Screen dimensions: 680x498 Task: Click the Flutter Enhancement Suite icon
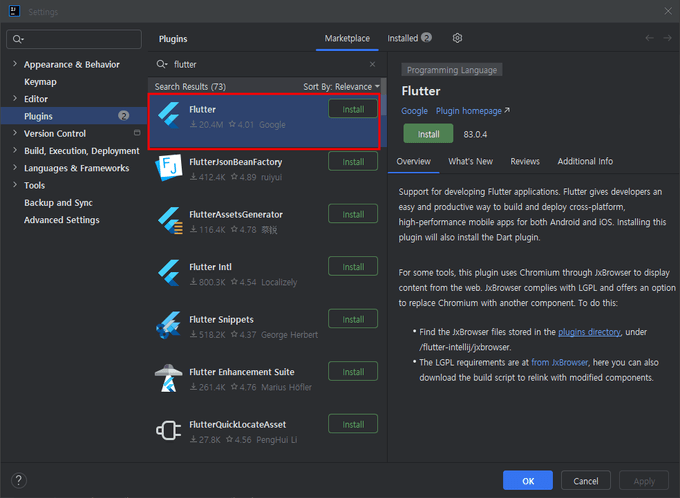point(168,378)
